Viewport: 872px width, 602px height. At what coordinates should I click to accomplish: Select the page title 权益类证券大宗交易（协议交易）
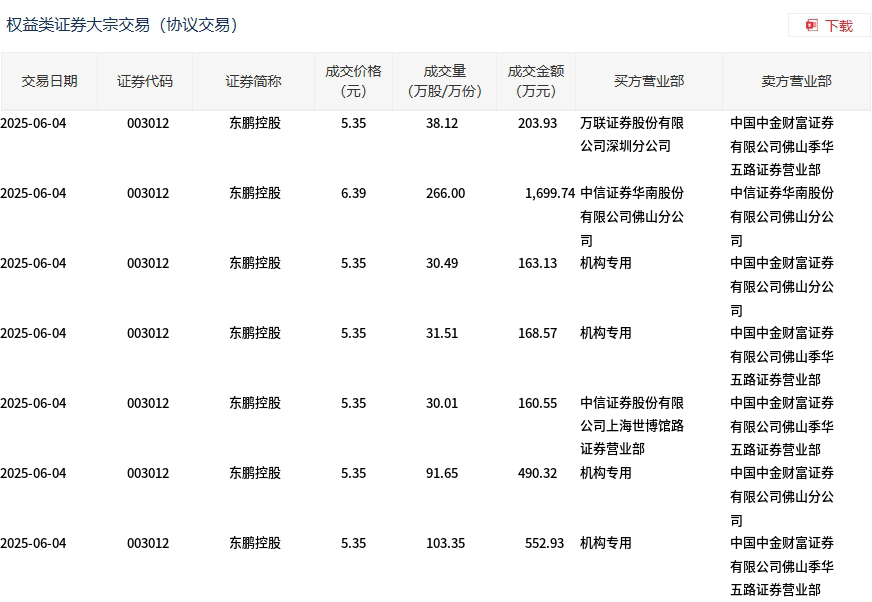click(122, 25)
